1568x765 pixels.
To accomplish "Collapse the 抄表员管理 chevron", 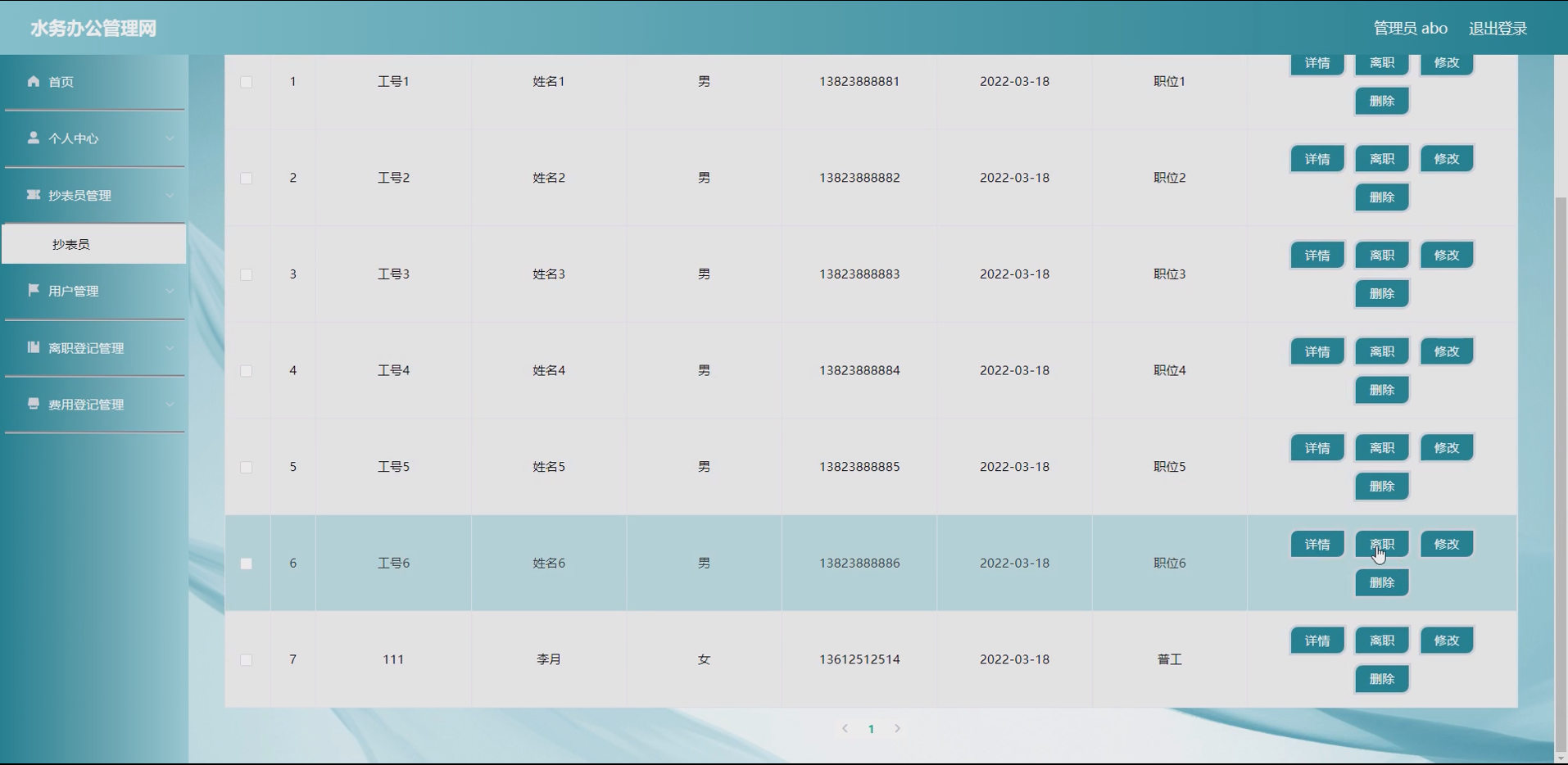I will click(x=170, y=195).
